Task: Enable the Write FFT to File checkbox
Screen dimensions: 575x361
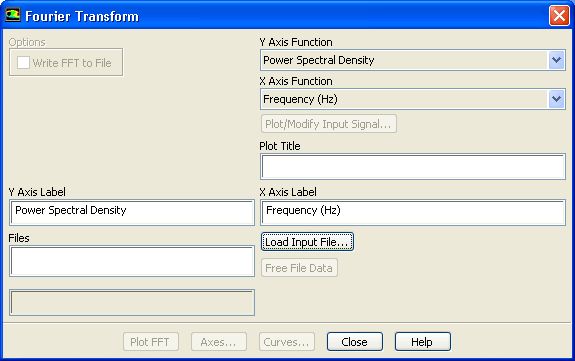Action: (x=23, y=63)
